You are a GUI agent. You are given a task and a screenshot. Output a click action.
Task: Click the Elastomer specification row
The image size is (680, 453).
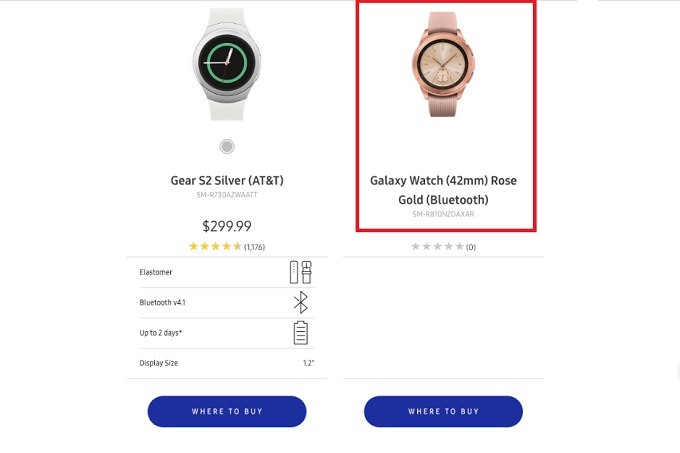[x=227, y=272]
